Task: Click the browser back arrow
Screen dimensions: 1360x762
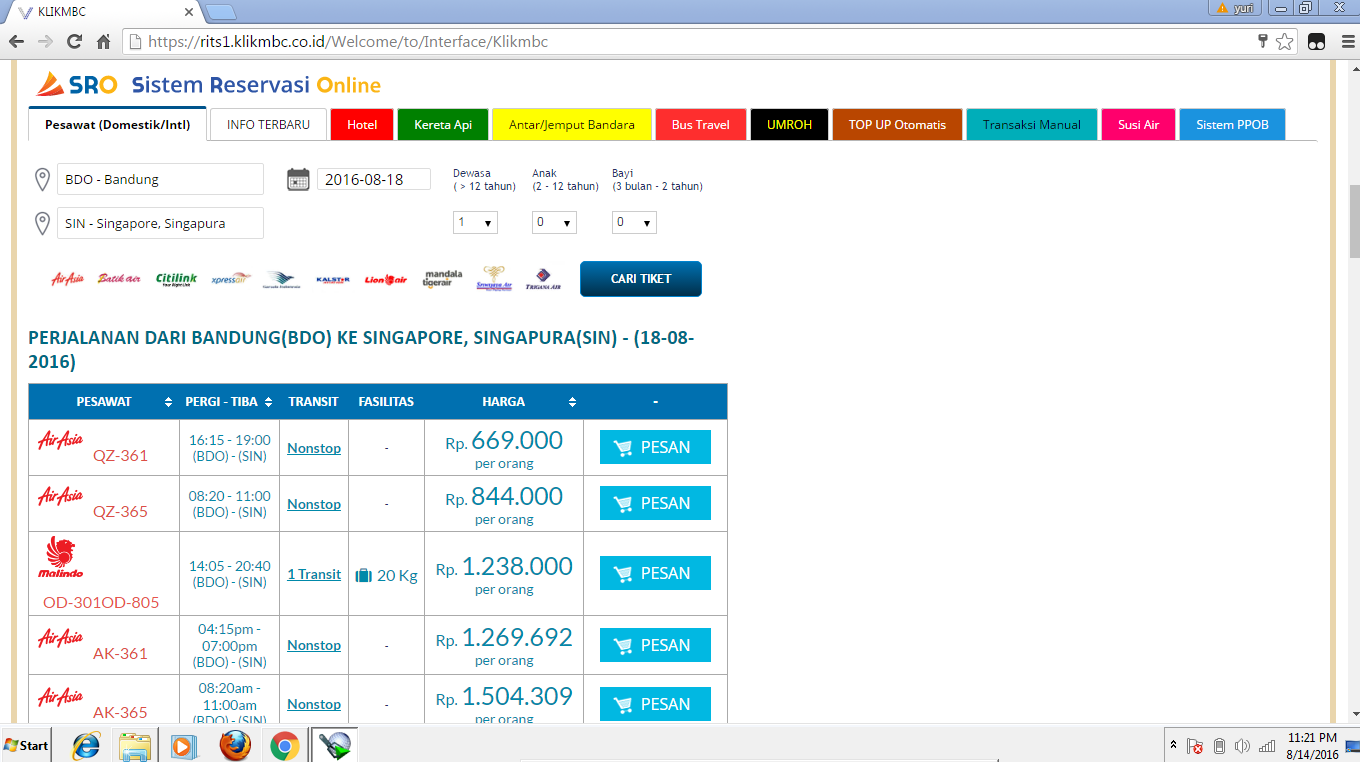Action: (x=16, y=42)
